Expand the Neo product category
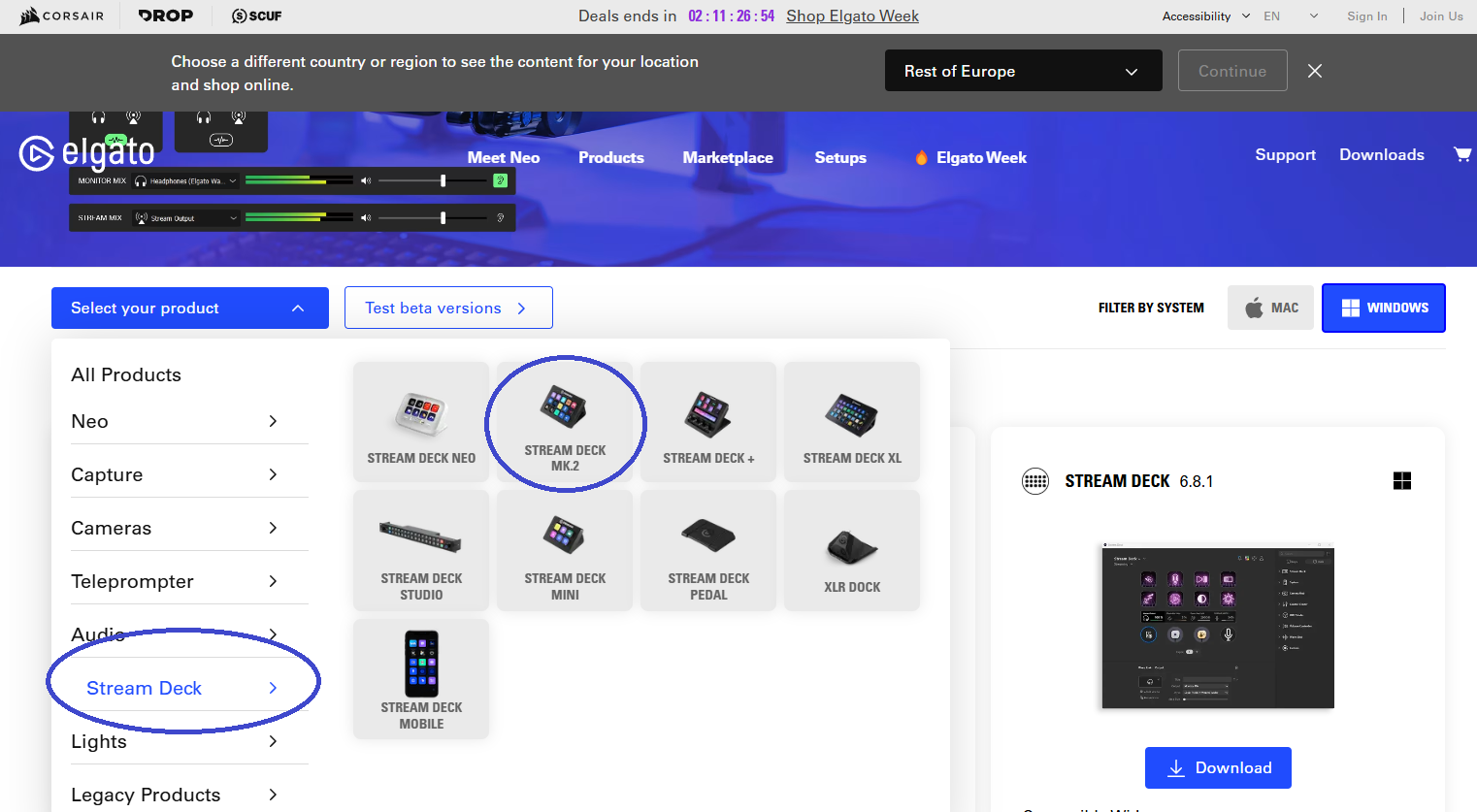The image size is (1477, 812). pyautogui.click(x=189, y=421)
